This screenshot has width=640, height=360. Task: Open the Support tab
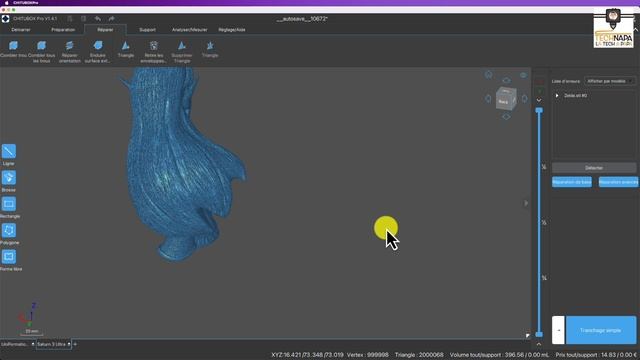click(147, 30)
